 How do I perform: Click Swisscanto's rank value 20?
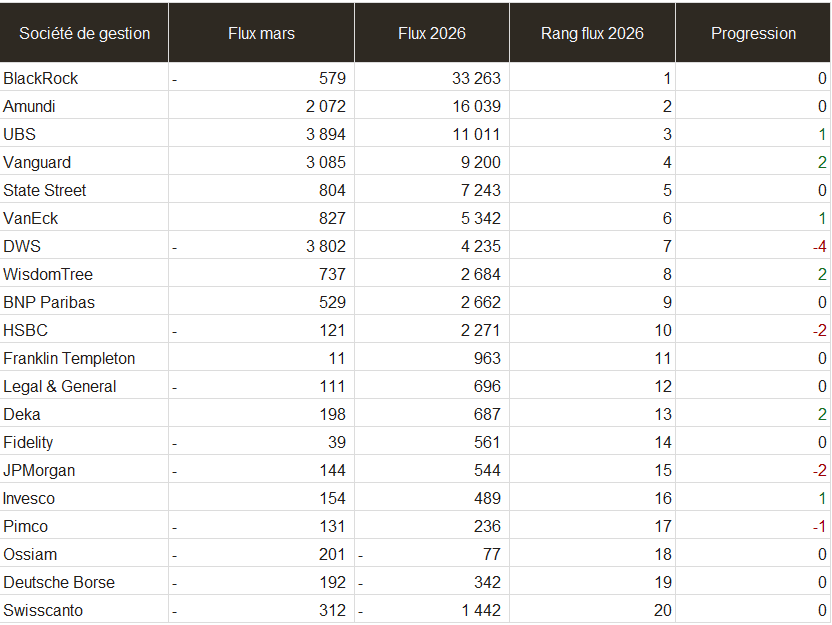[x=662, y=611]
